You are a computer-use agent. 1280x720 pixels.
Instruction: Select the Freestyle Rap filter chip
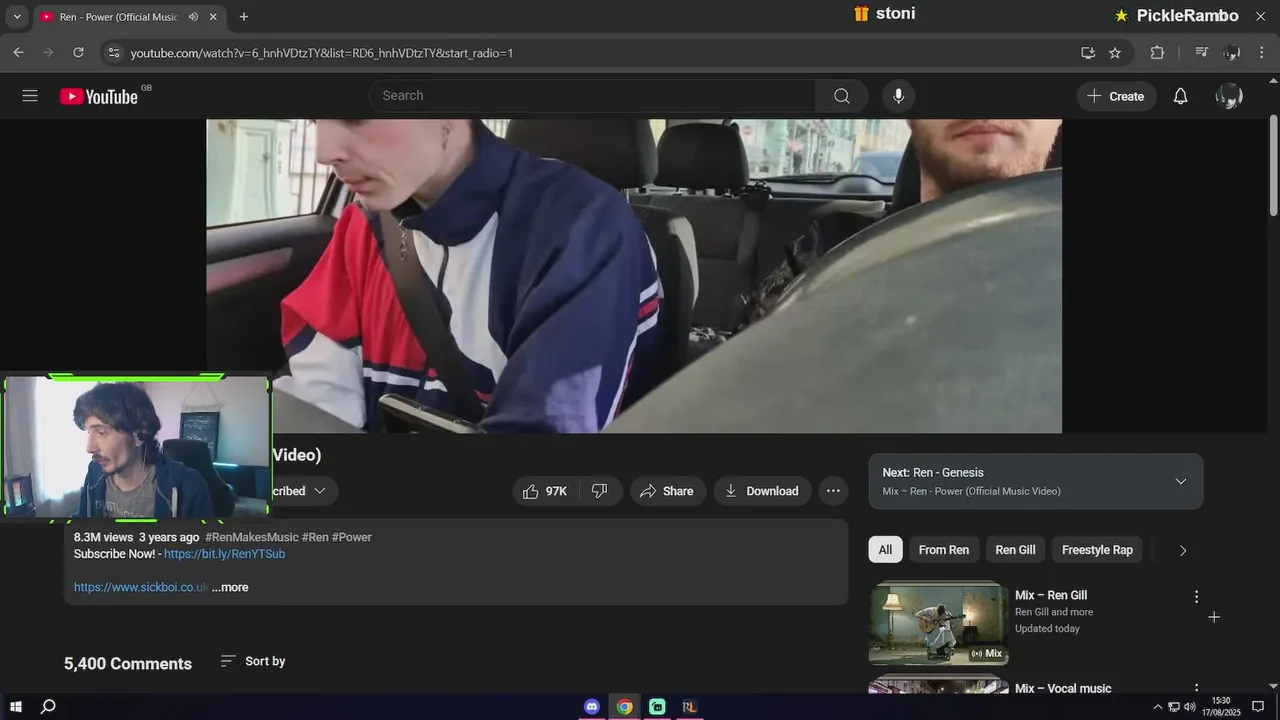pyautogui.click(x=1097, y=550)
